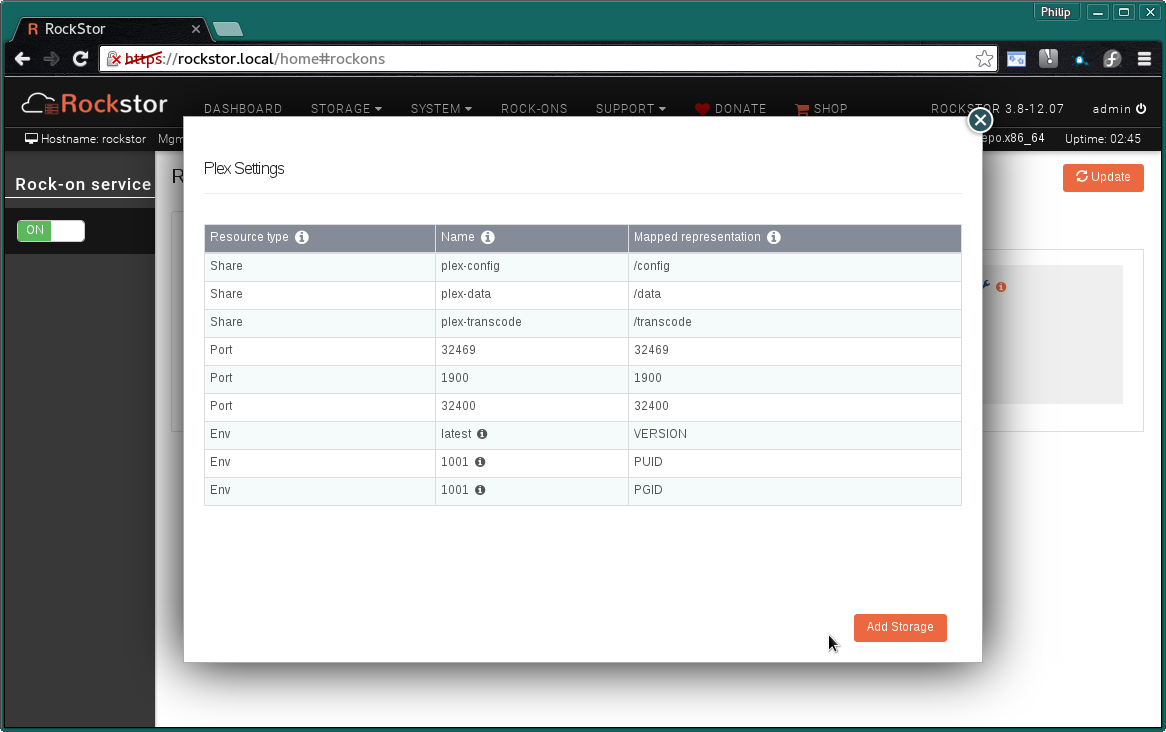
Task: Click the red info icon behind the dialog
Action: (1001, 287)
